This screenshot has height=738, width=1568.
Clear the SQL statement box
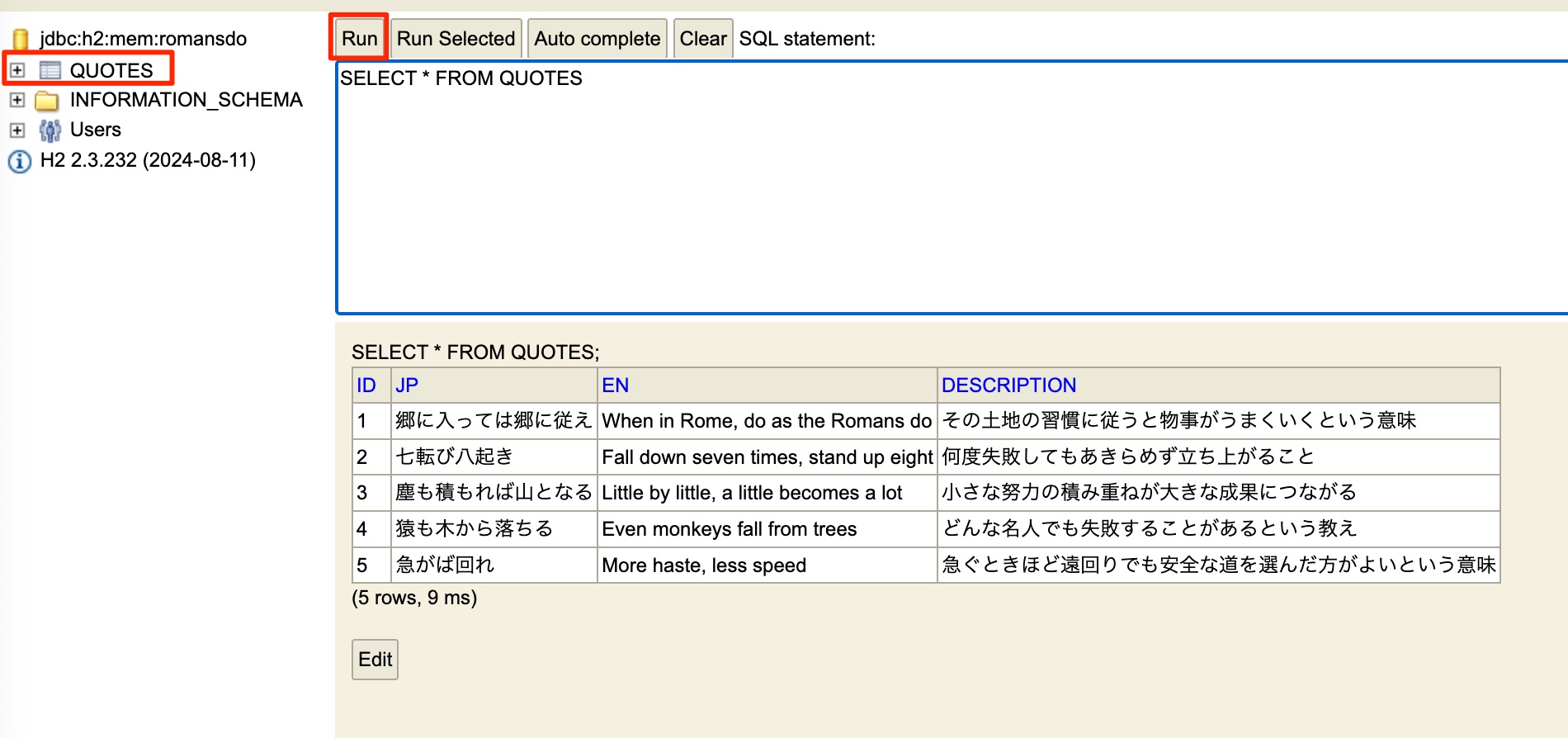[702, 39]
